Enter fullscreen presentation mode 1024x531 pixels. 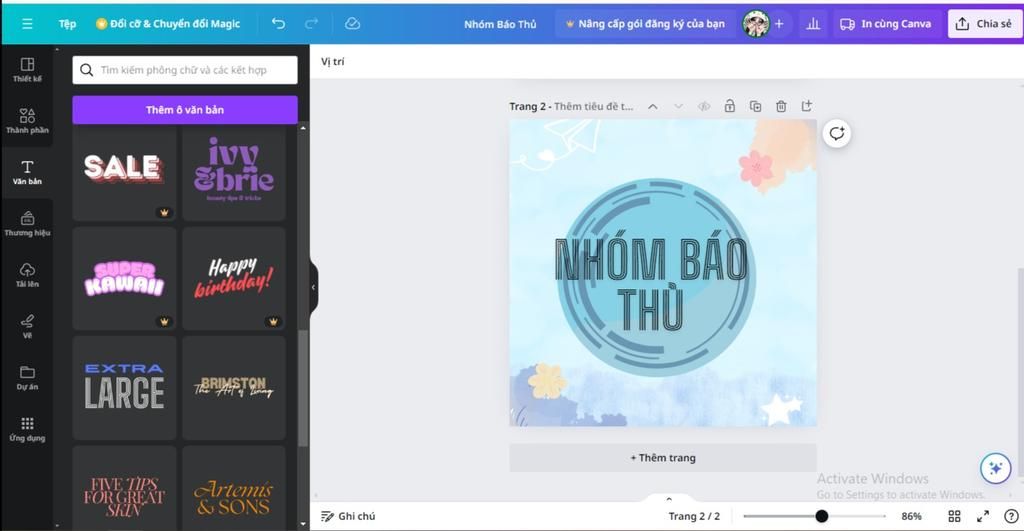983,516
